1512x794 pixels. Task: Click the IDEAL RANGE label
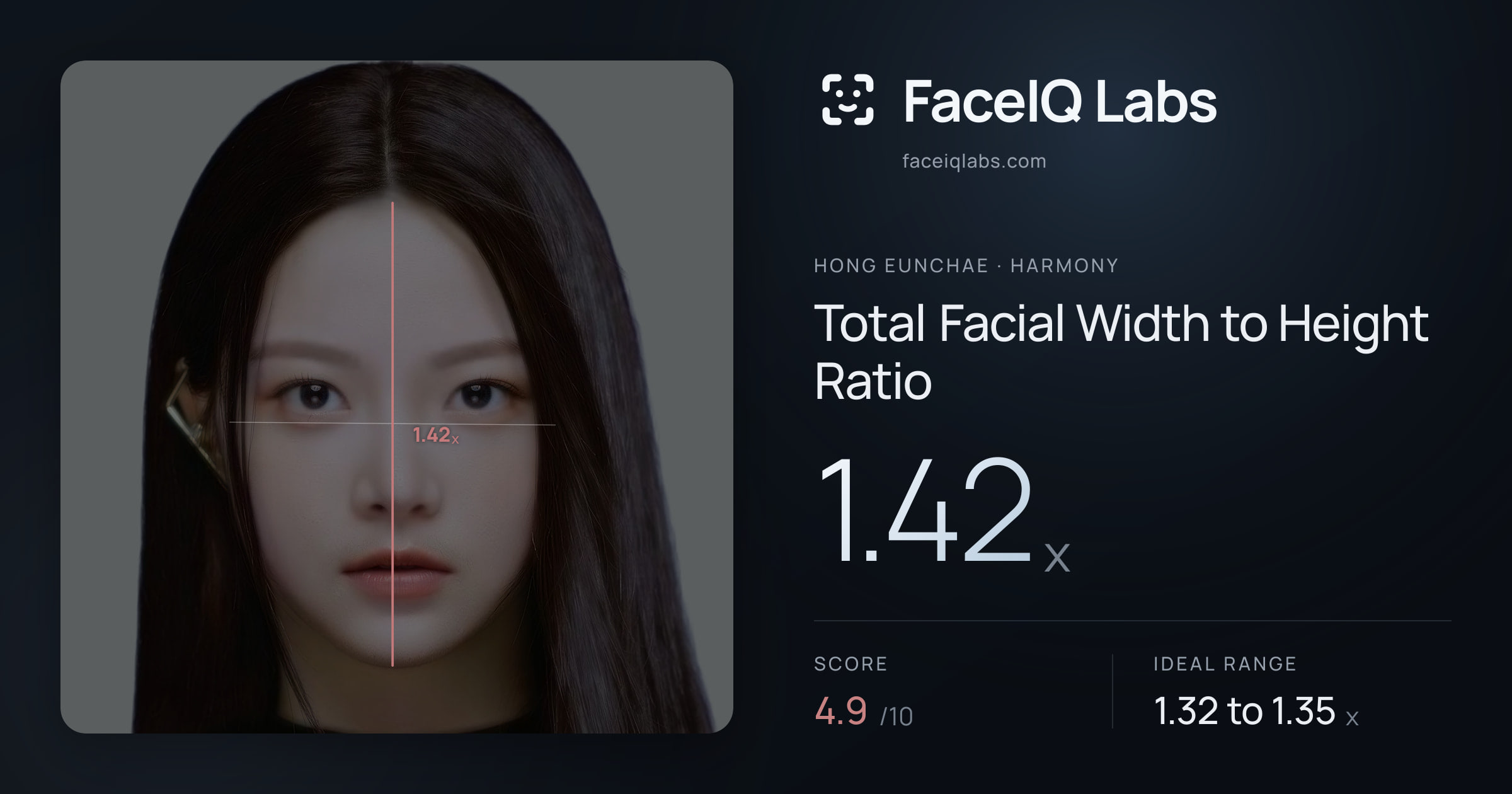coord(1225,664)
